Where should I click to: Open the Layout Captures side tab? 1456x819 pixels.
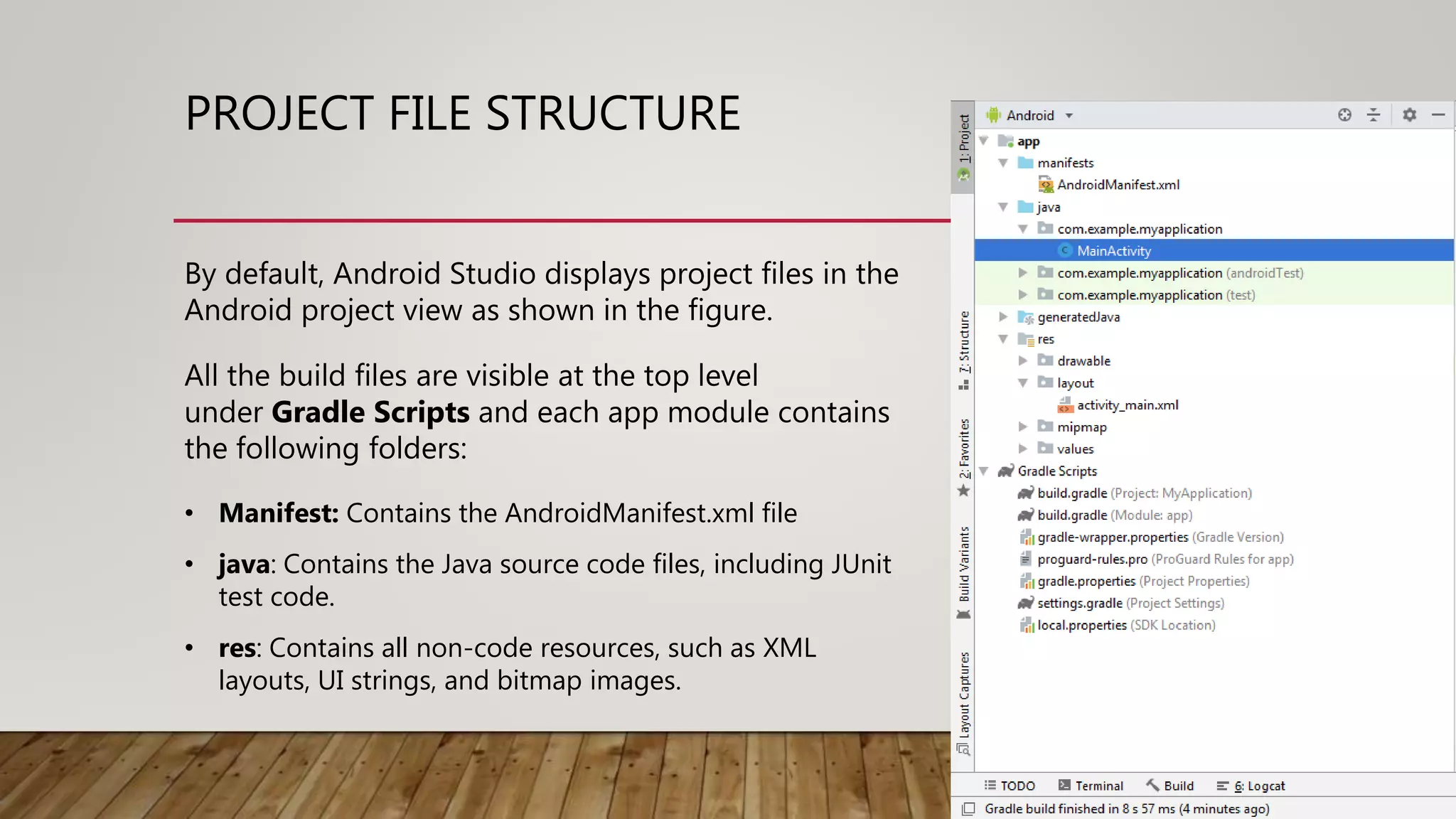pos(963,702)
